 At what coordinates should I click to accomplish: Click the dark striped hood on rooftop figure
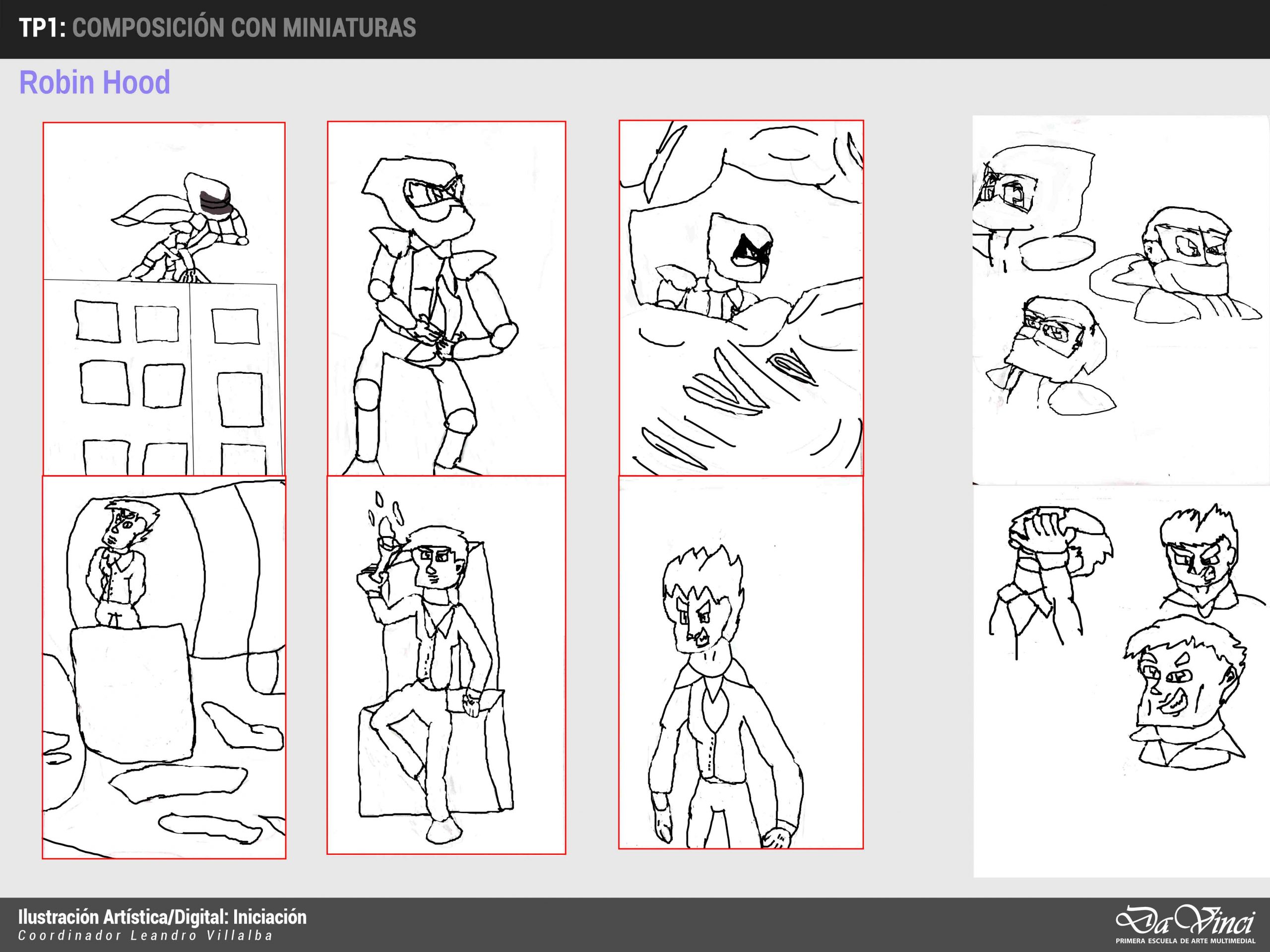(215, 201)
